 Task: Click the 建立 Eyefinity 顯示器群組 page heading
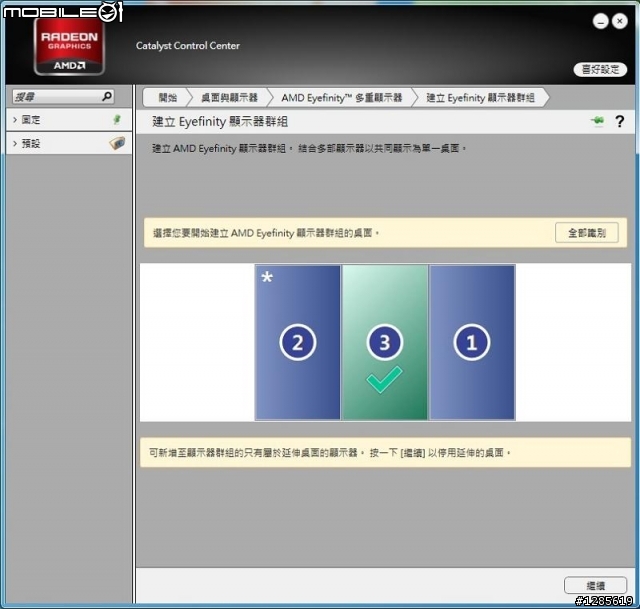(220, 122)
